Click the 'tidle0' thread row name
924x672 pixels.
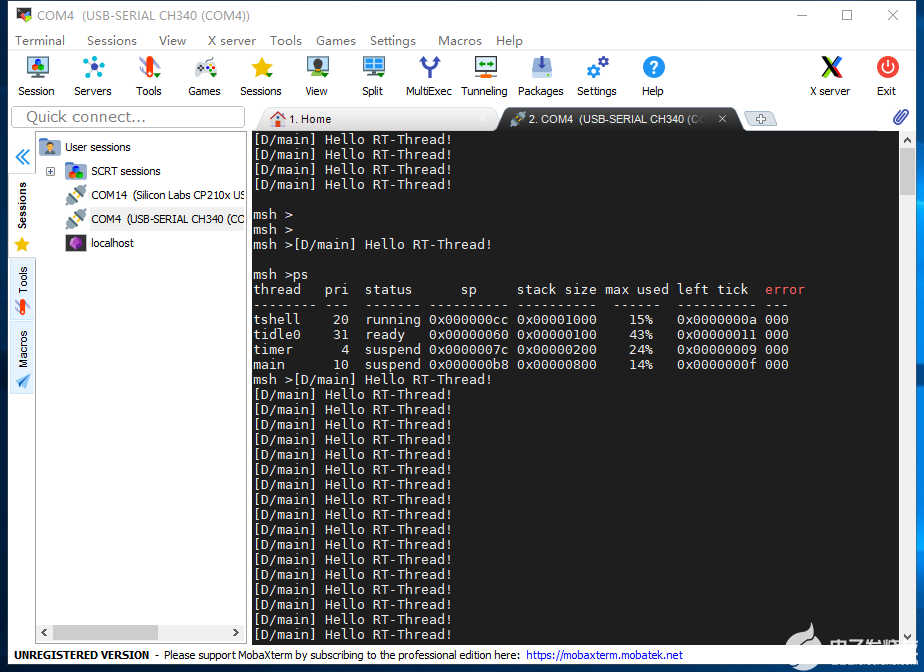tap(277, 334)
